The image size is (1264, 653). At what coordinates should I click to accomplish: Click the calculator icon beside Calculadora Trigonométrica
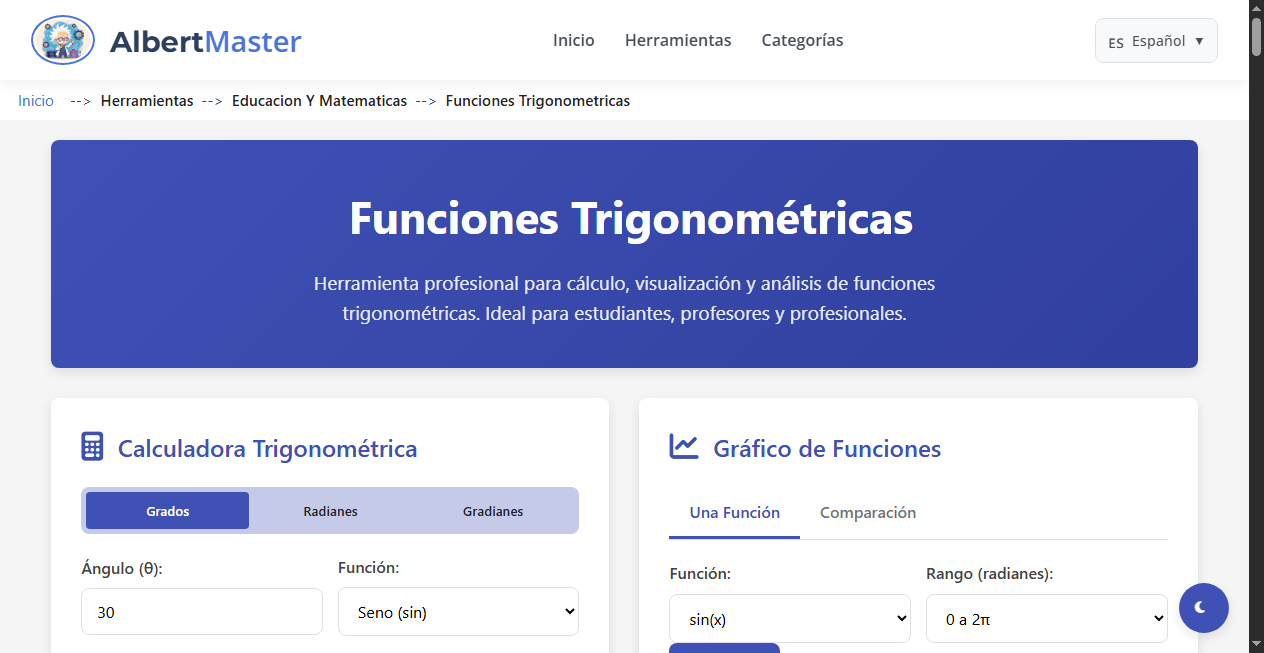tap(91, 446)
